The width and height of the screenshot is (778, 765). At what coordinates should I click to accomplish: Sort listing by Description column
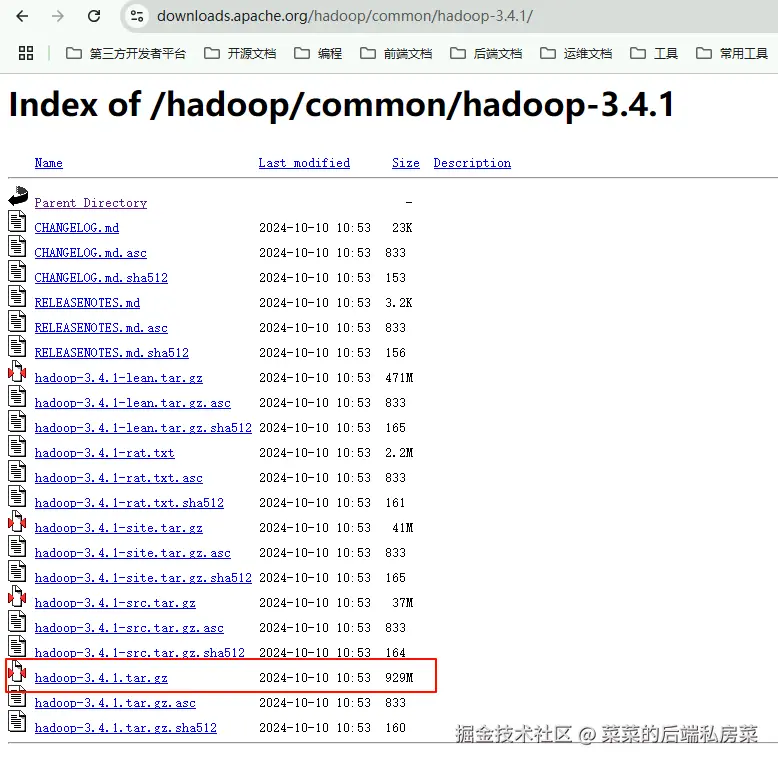click(x=472, y=163)
